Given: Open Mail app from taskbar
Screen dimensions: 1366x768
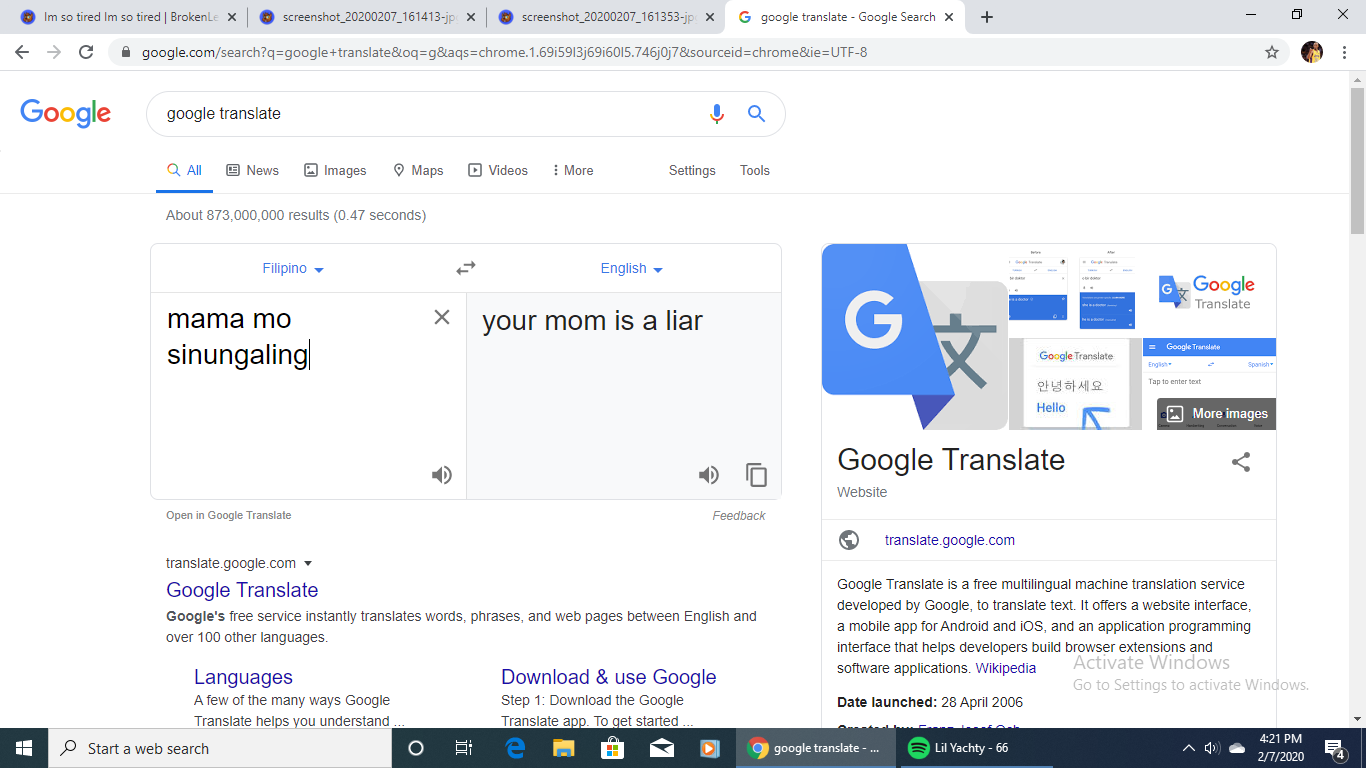Looking at the screenshot, I should click(661, 748).
